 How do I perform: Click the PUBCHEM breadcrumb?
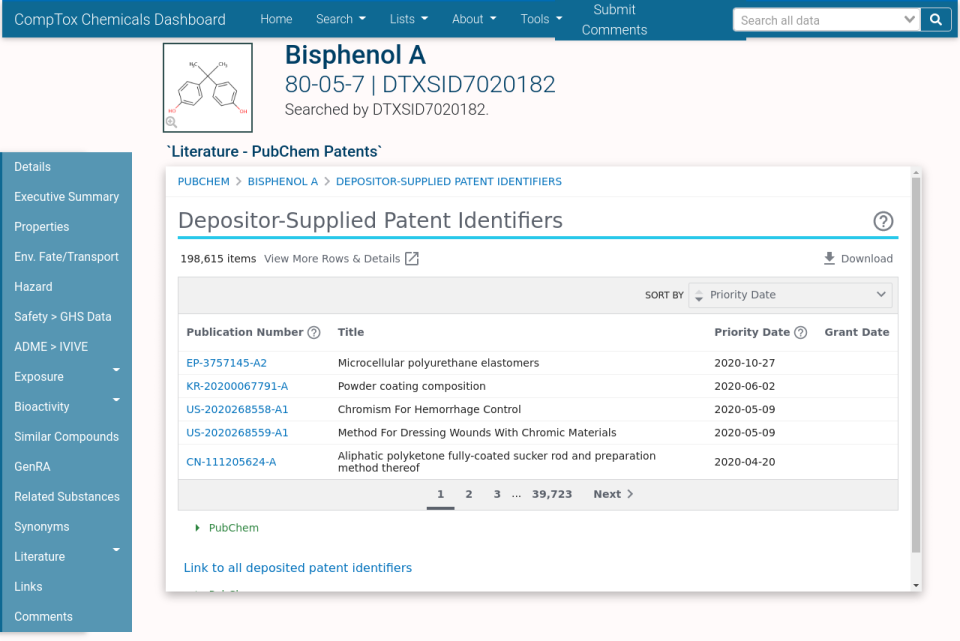[203, 181]
